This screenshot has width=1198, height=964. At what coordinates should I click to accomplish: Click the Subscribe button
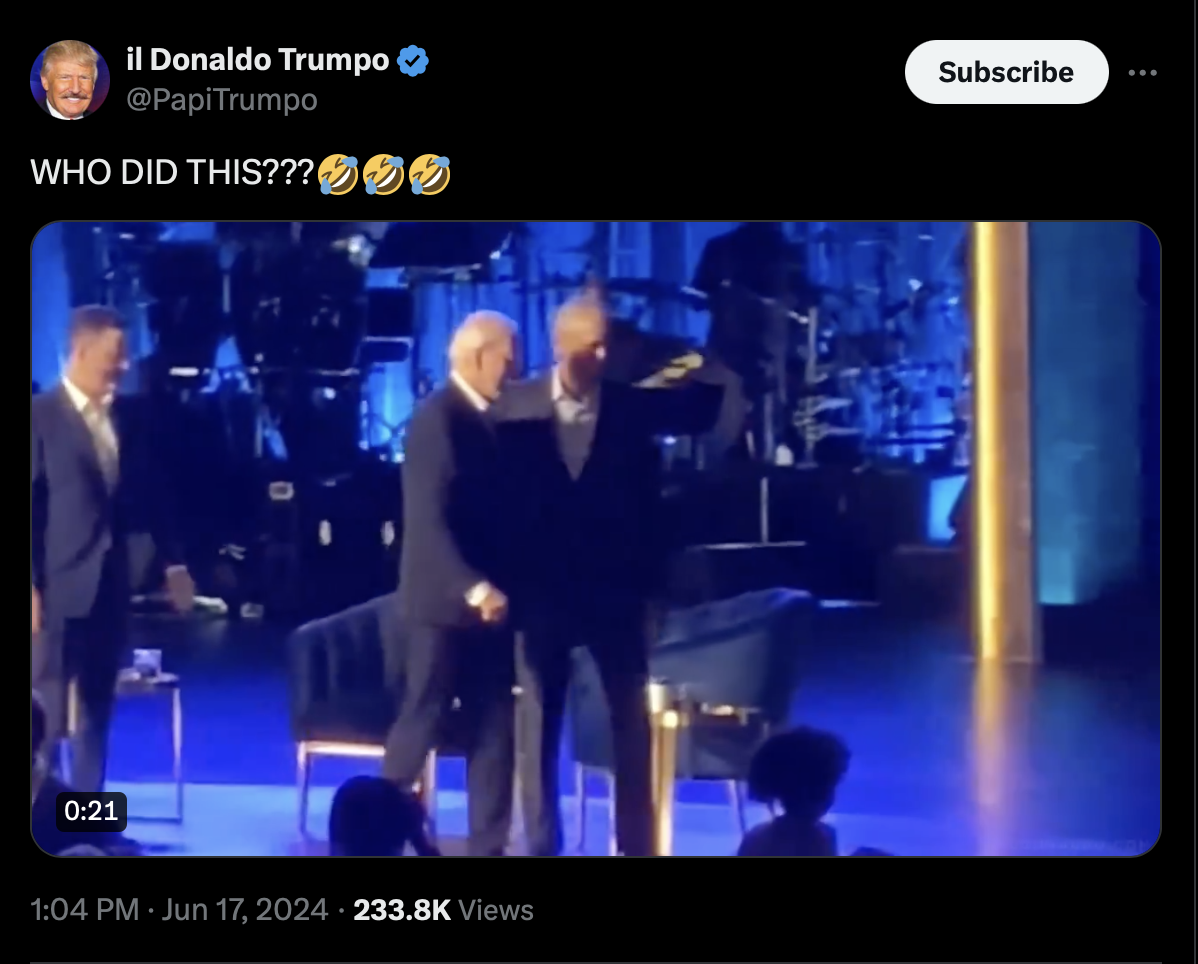(x=1006, y=72)
